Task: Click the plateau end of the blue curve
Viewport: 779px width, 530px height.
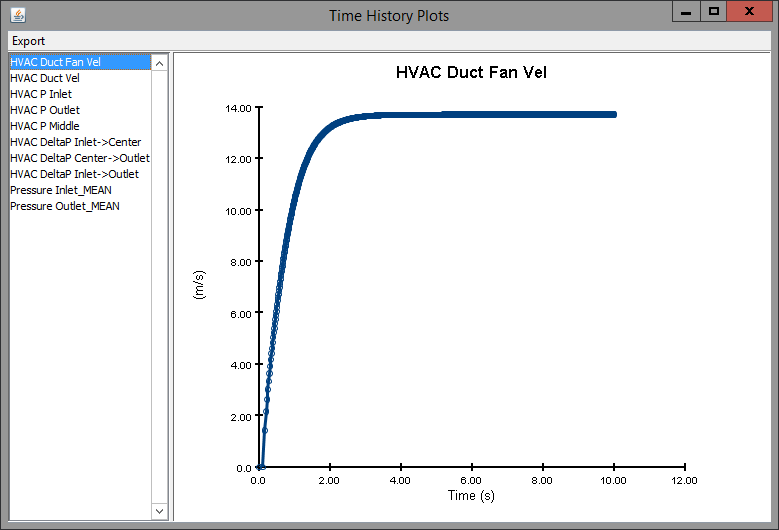Action: [613, 115]
